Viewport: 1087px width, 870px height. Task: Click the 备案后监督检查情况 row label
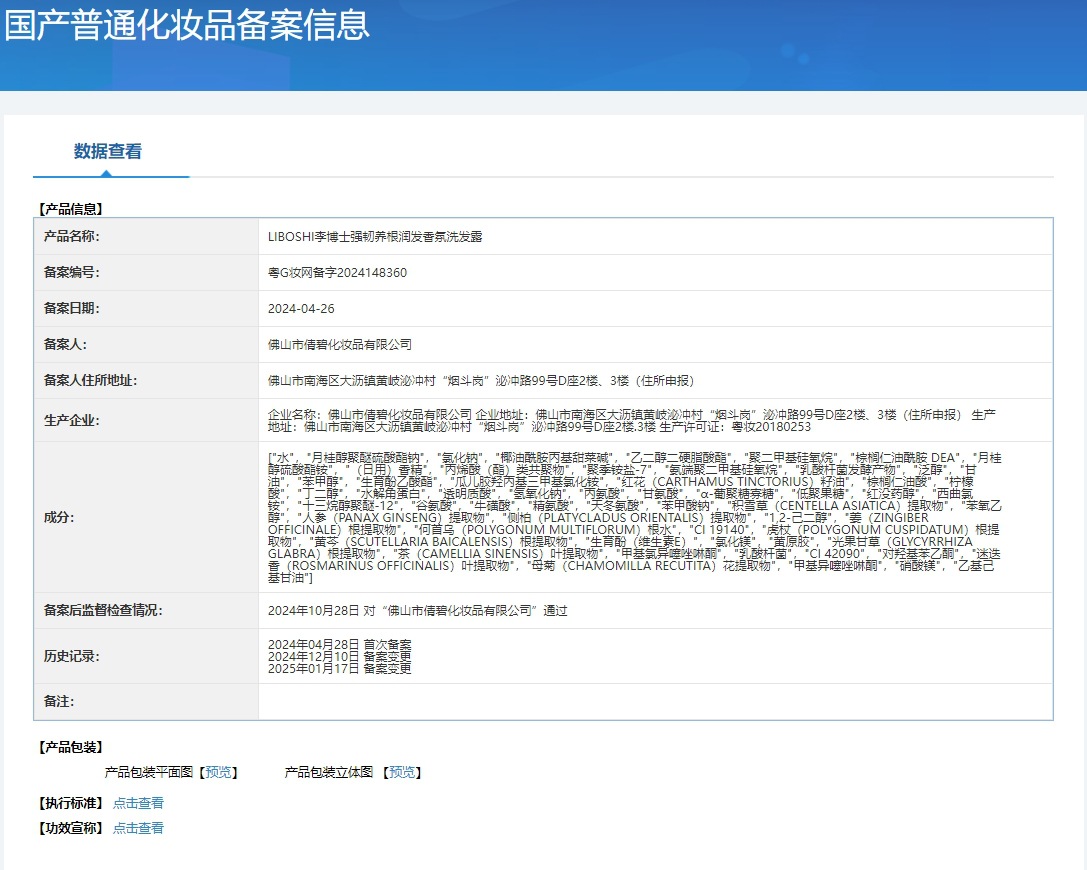tap(103, 611)
